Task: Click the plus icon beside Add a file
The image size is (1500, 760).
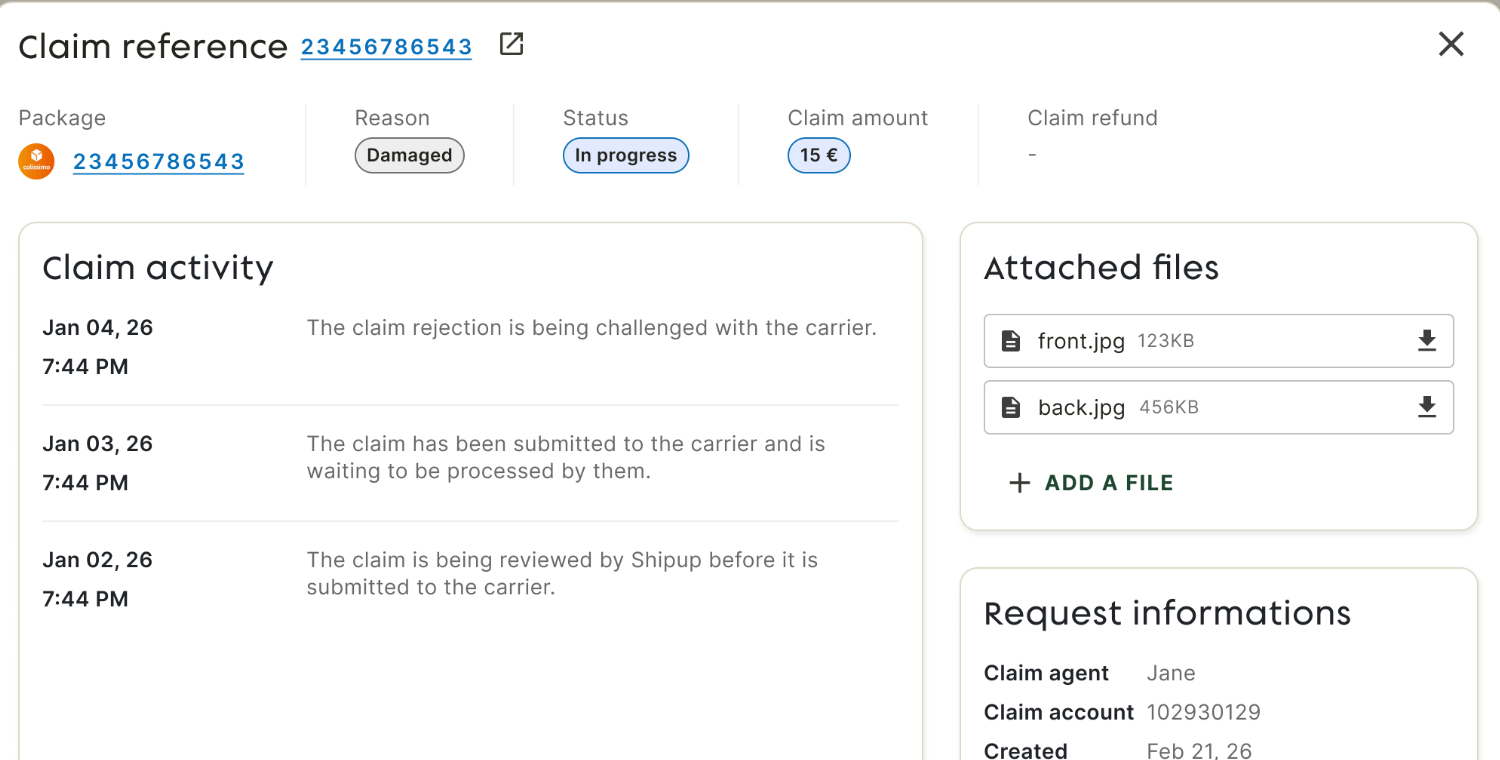Action: (x=1019, y=483)
